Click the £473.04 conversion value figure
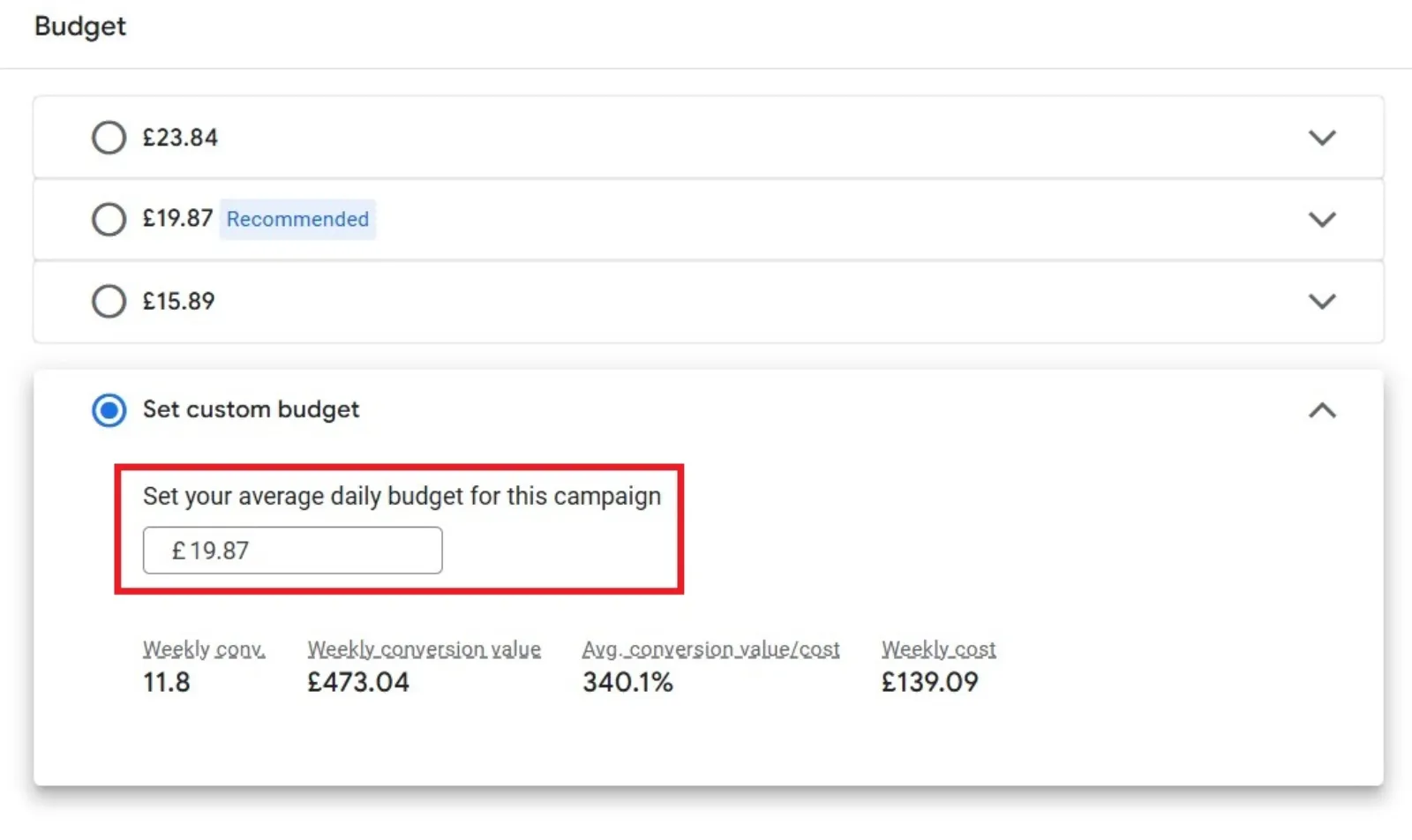The image size is (1412, 840). point(358,682)
